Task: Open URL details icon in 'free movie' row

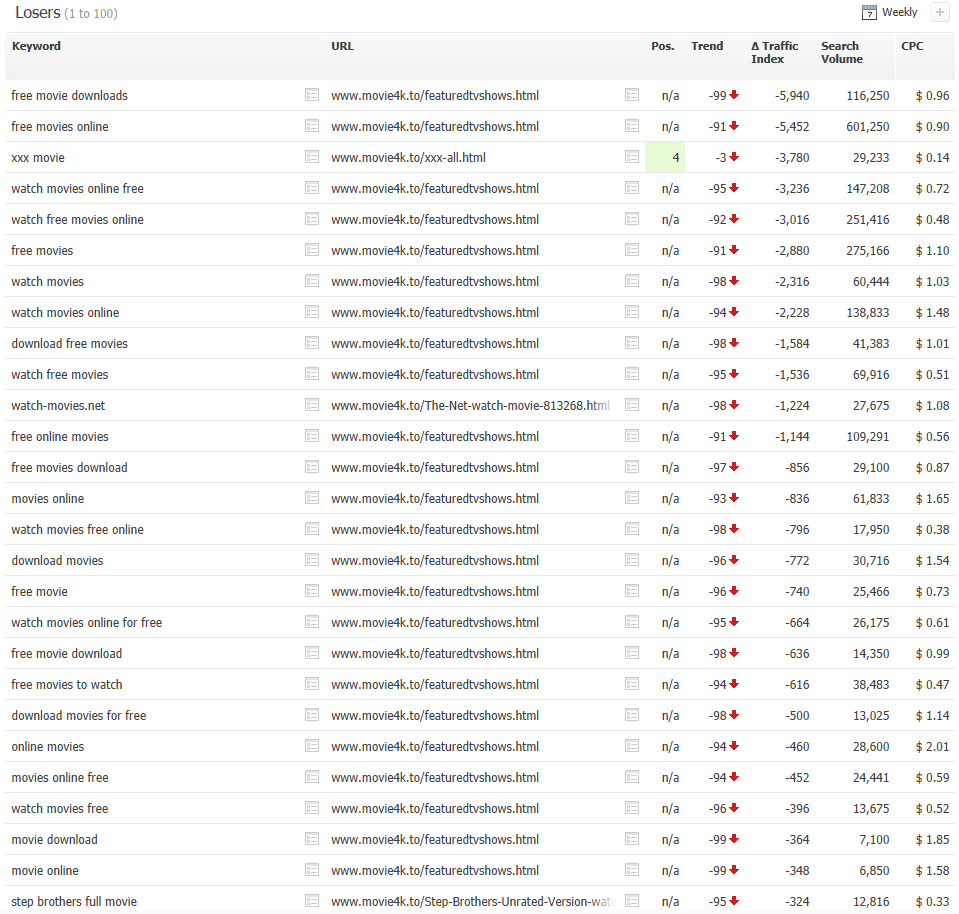Action: point(632,591)
